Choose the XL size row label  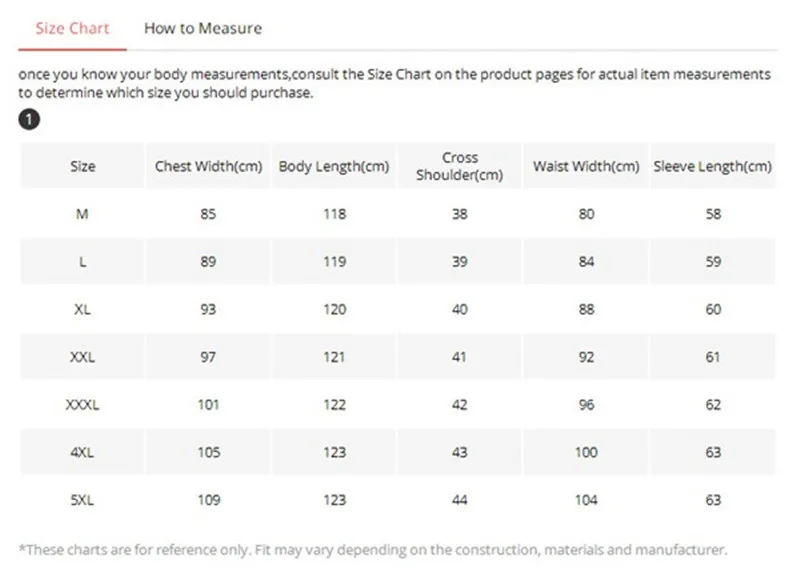coord(83,310)
